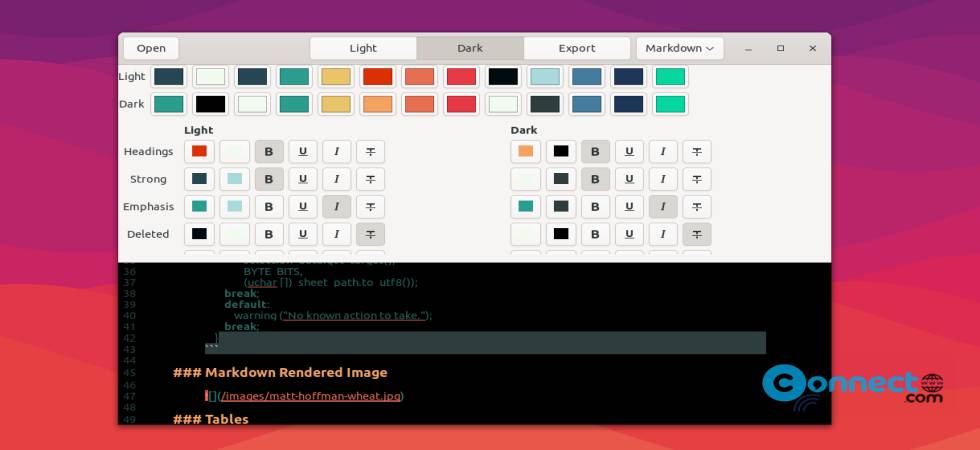Toggle bold for Light Deleted
Screen dimensions: 980x450
pyautogui.click(x=269, y=234)
